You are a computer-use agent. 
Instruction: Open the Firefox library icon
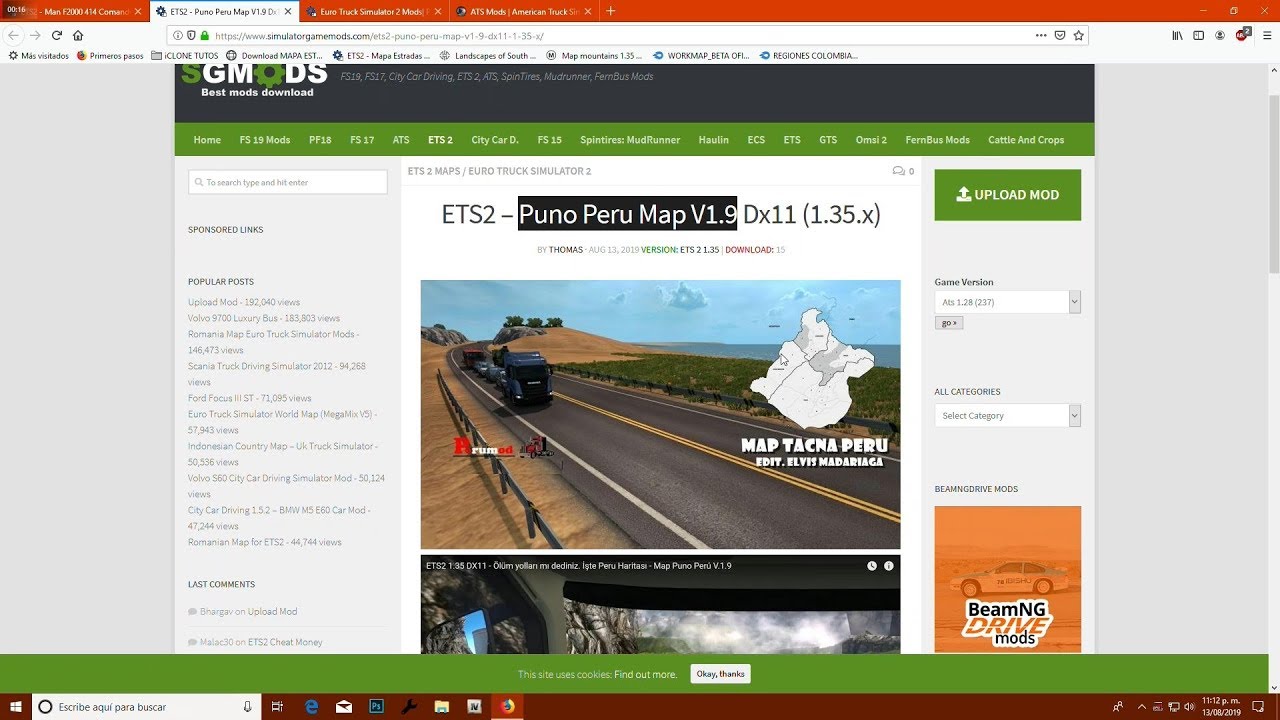(x=1179, y=35)
